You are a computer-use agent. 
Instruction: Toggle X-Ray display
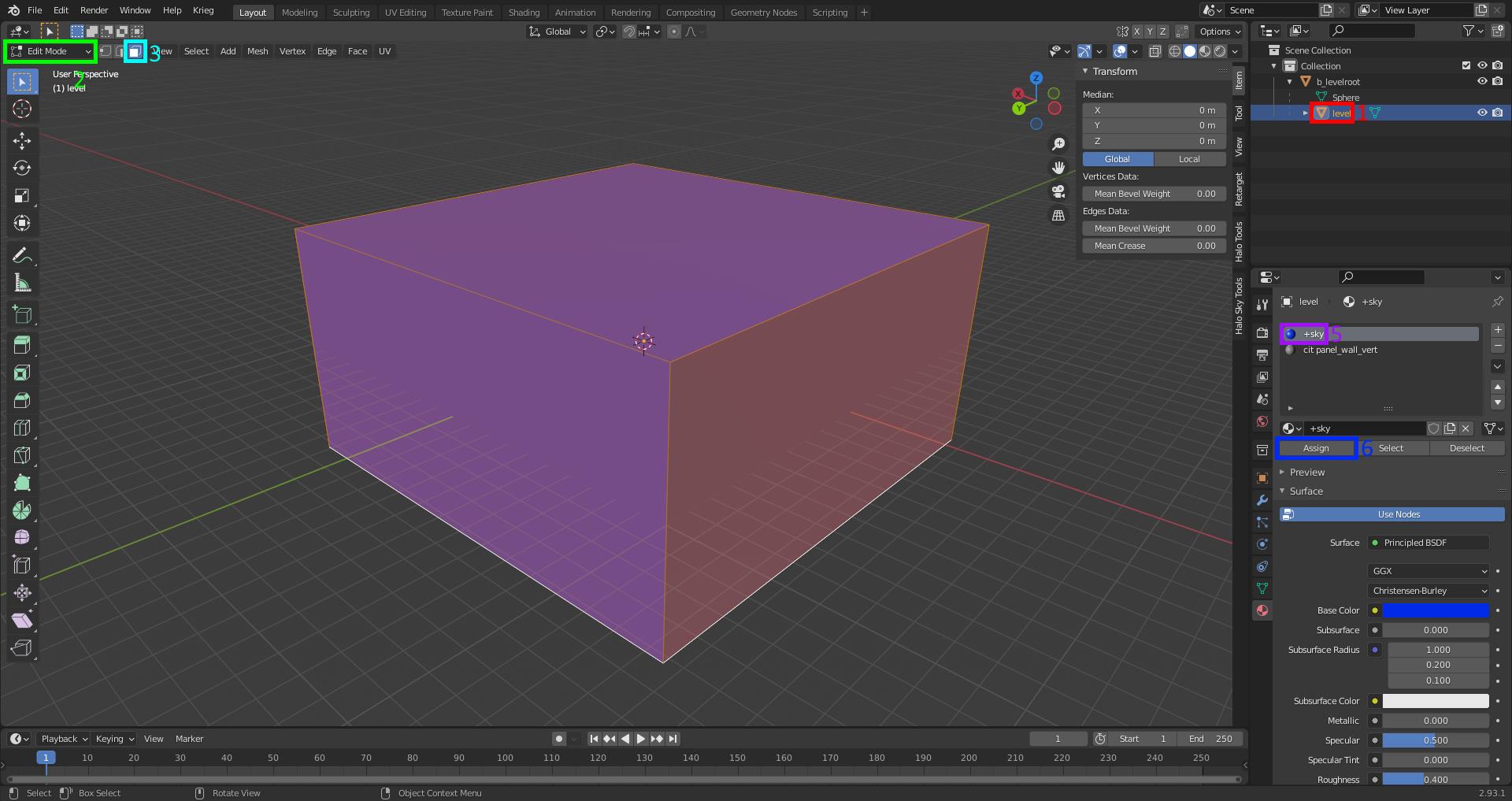[x=1154, y=51]
